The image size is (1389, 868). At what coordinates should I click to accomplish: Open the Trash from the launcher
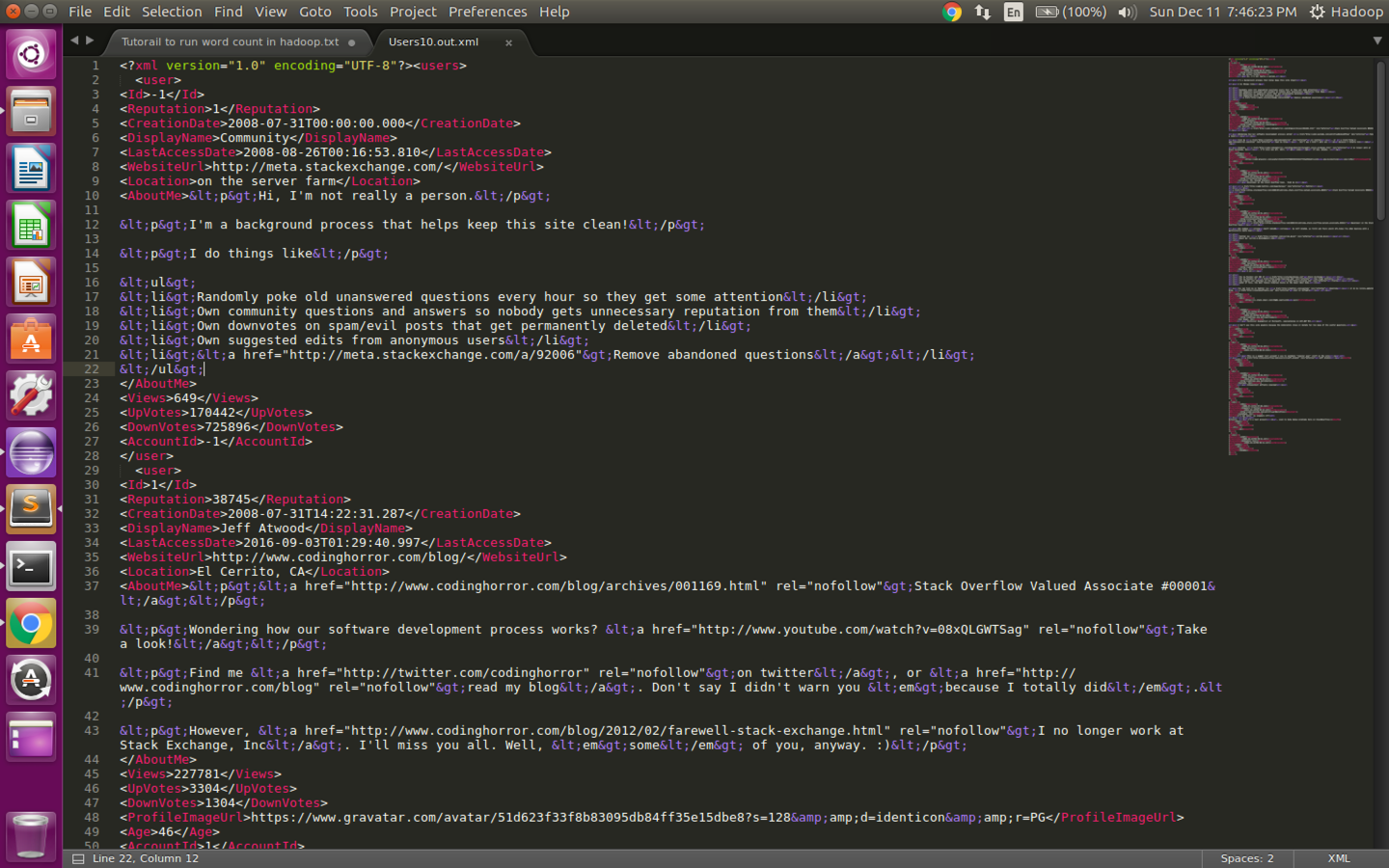32,835
